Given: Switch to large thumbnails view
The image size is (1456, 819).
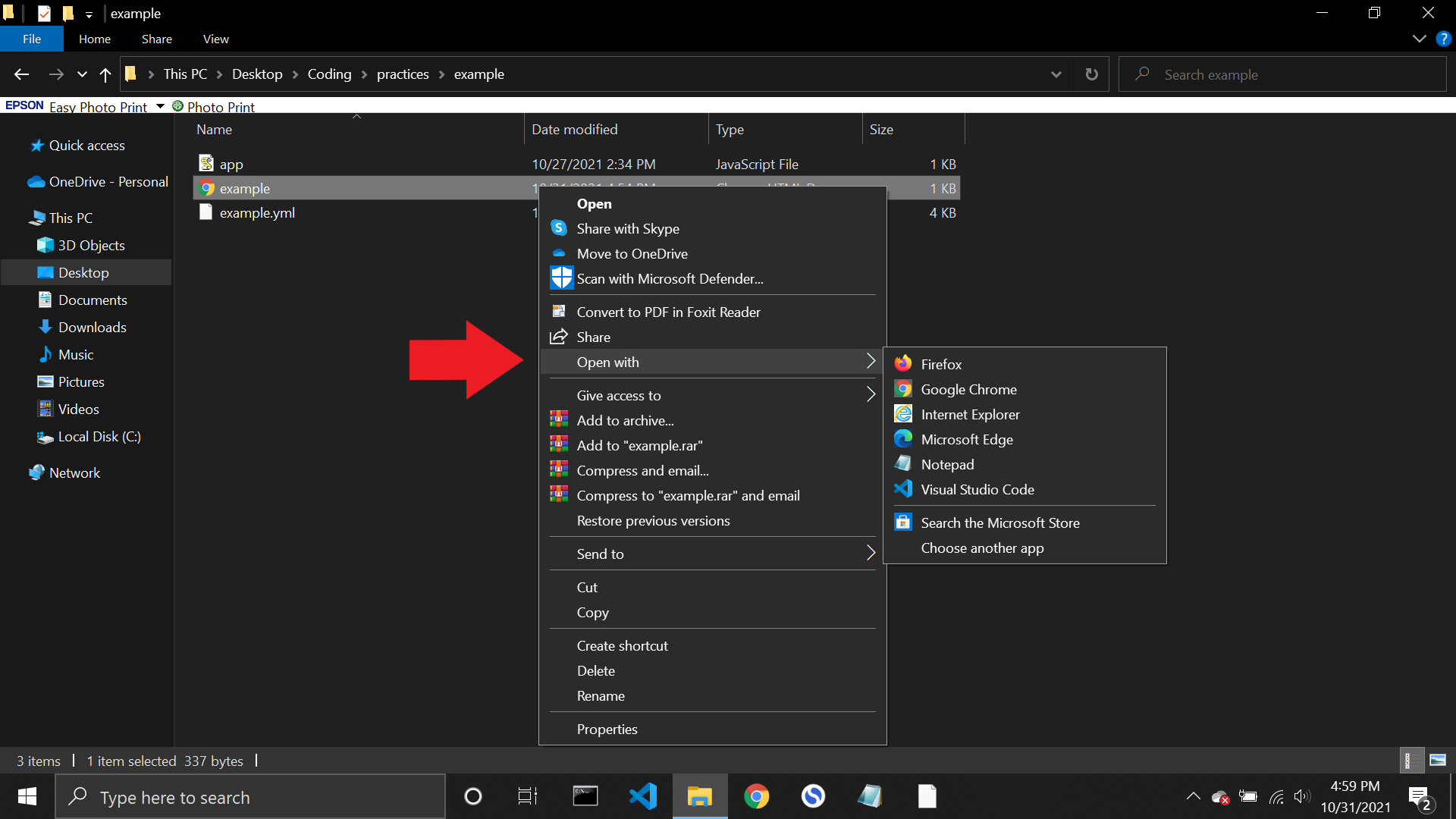Looking at the screenshot, I should pos(1438,760).
